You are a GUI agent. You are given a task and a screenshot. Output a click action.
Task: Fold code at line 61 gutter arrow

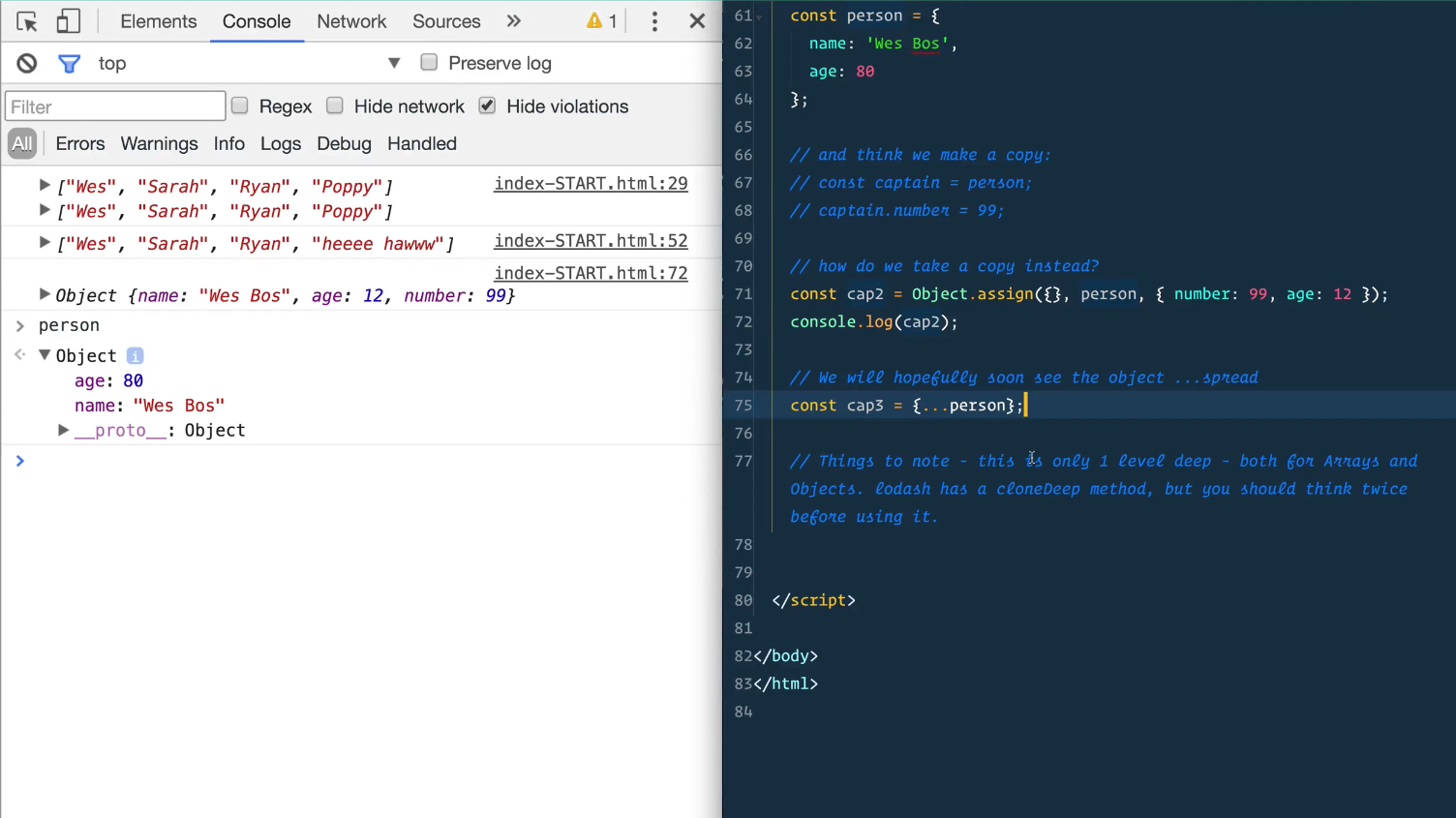coord(759,17)
